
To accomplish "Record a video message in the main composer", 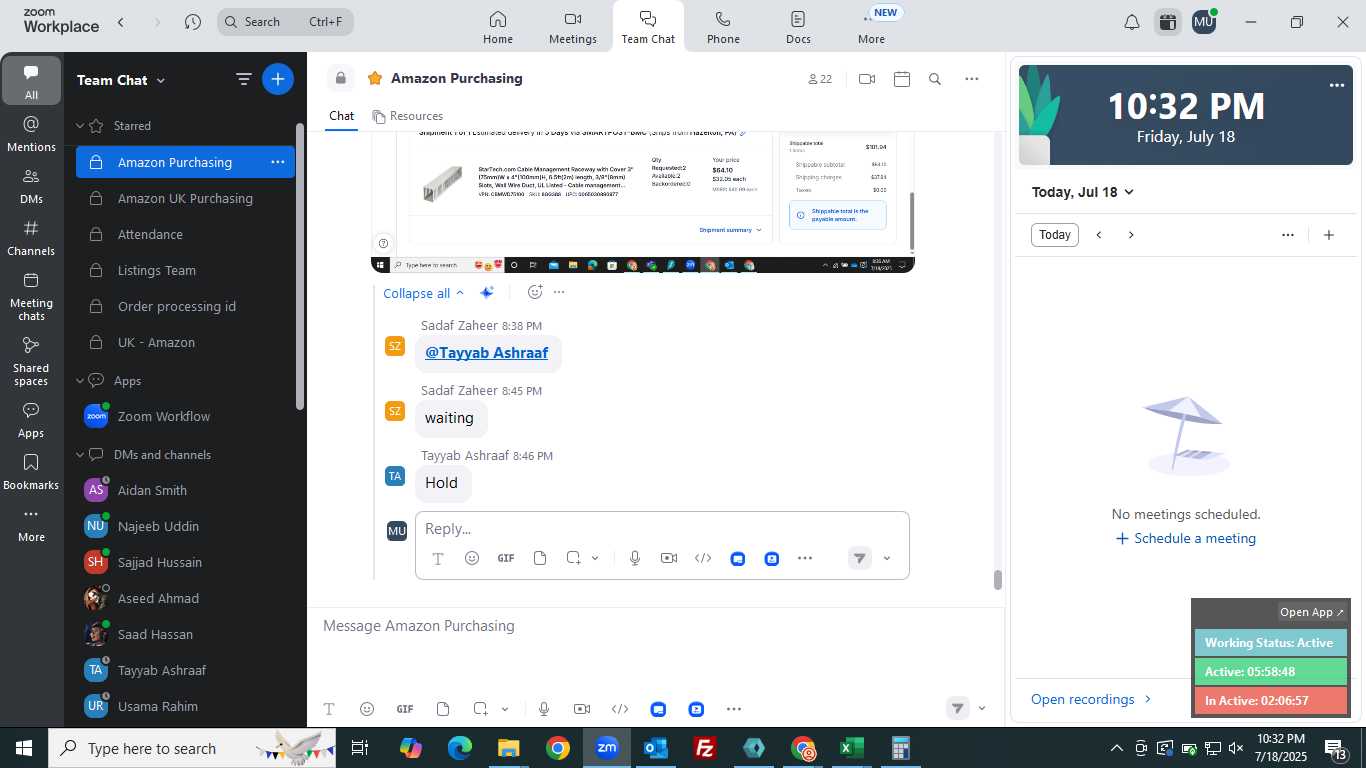I will [x=582, y=709].
